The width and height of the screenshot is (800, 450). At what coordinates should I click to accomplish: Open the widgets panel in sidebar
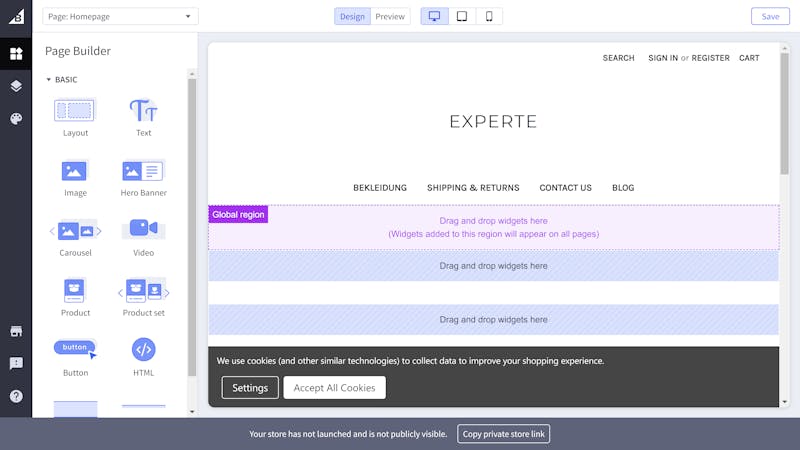coord(16,54)
